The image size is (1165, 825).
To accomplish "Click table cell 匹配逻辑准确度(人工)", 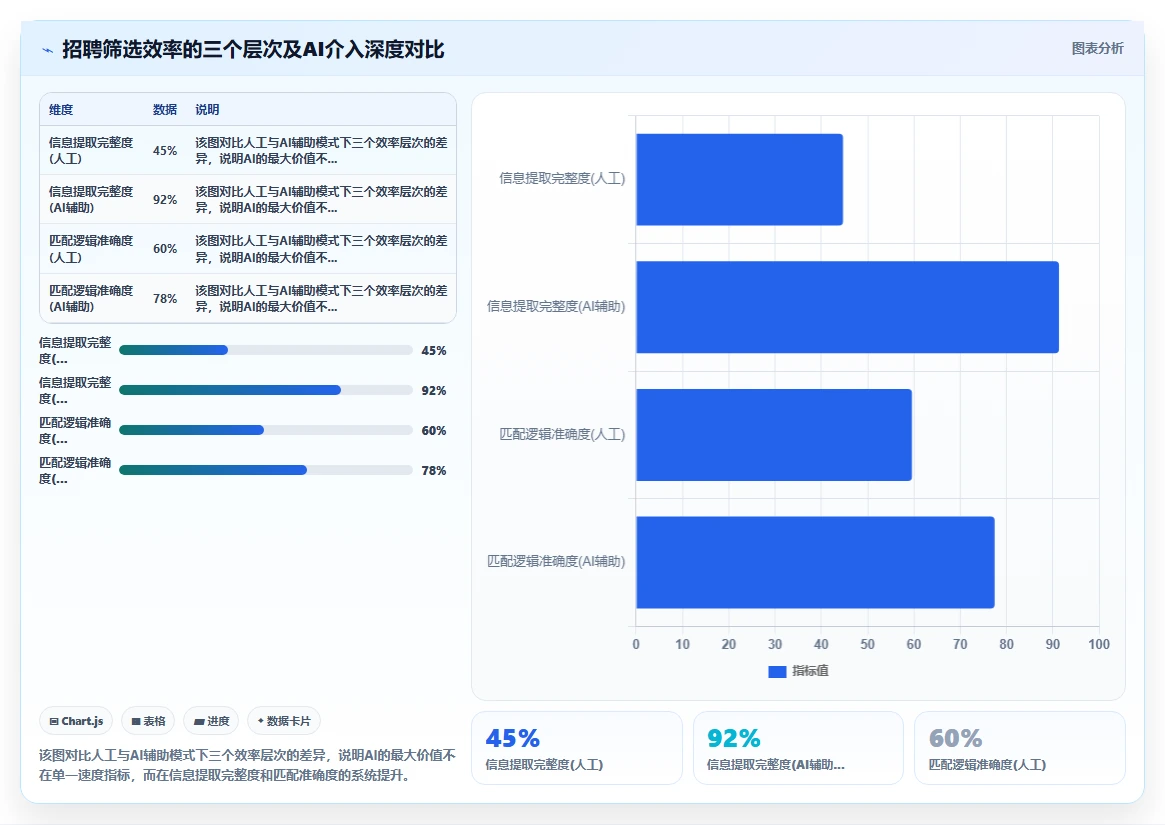I will point(91,249).
